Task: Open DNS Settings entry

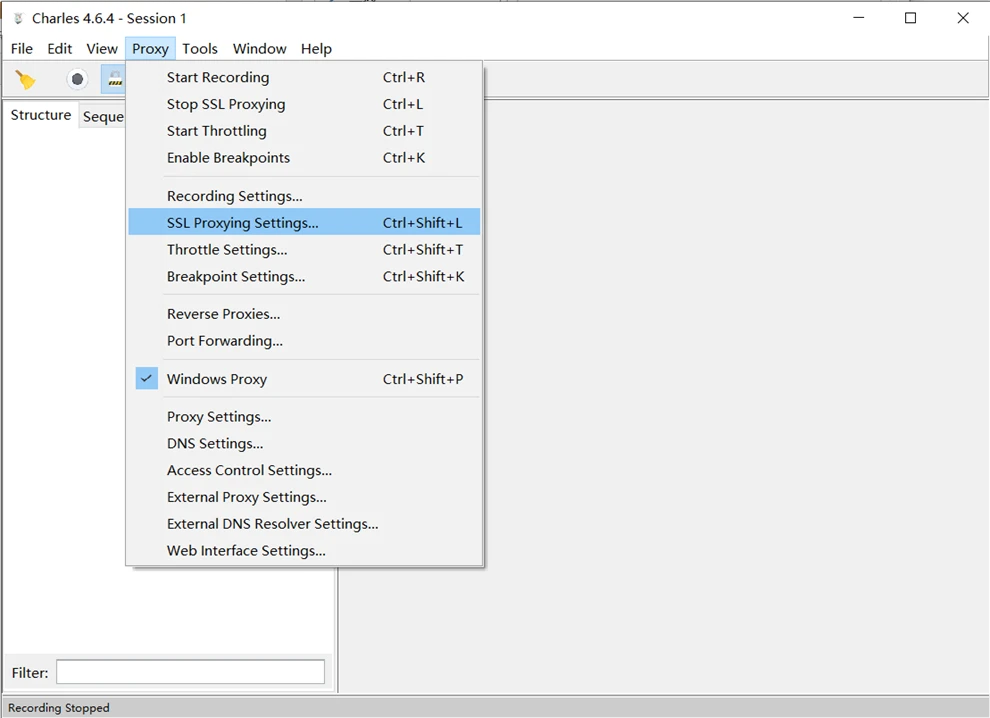Action: pyautogui.click(x=304, y=443)
